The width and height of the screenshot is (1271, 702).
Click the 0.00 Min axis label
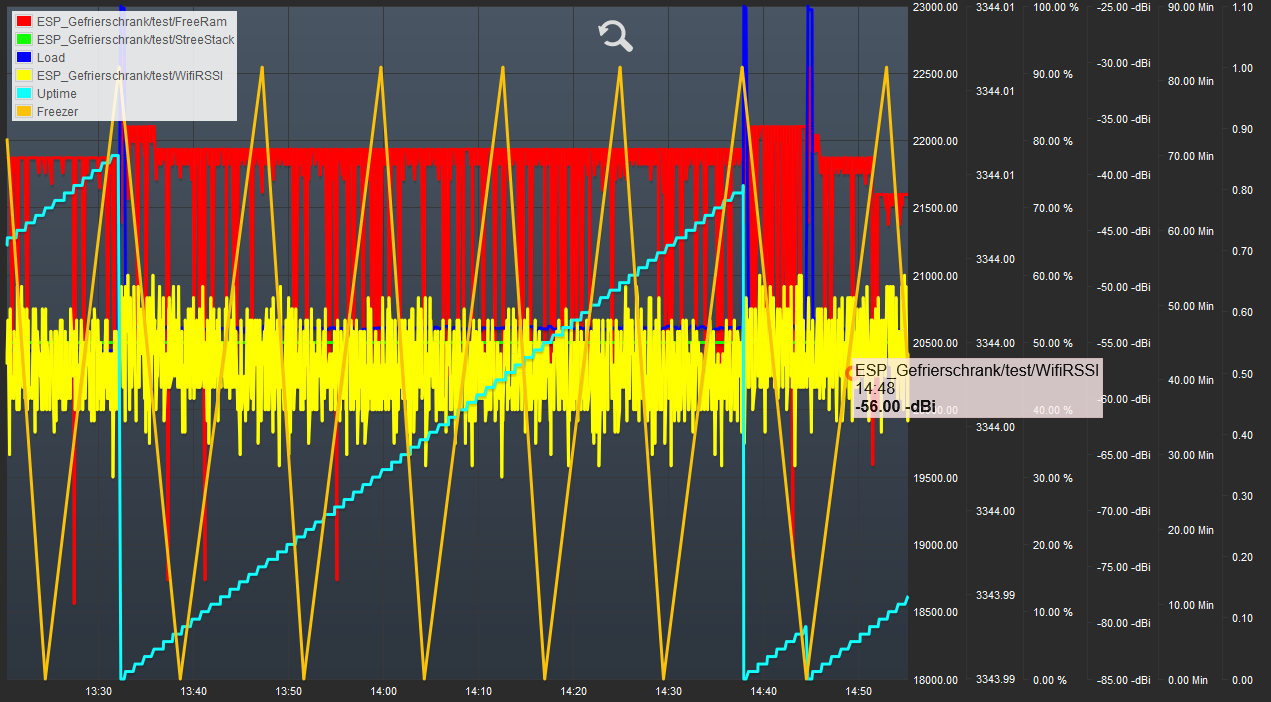[1187, 680]
